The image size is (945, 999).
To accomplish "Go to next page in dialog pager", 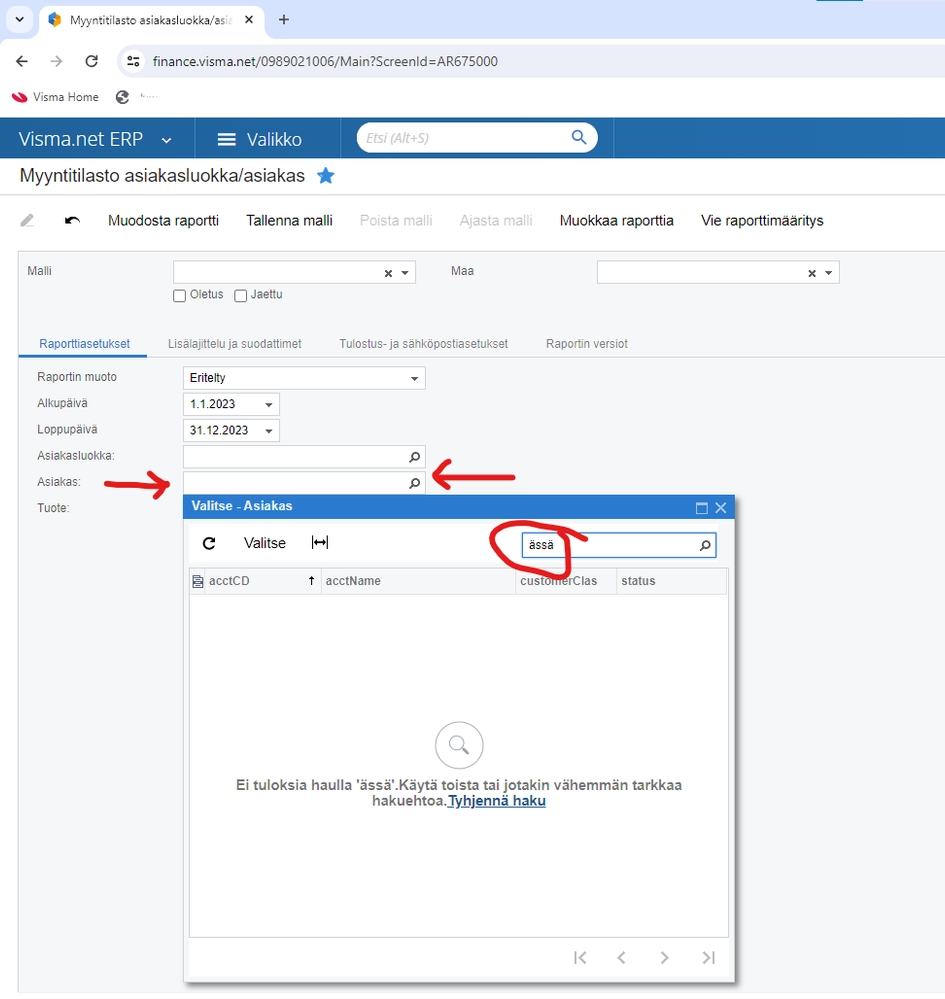I will (x=664, y=958).
